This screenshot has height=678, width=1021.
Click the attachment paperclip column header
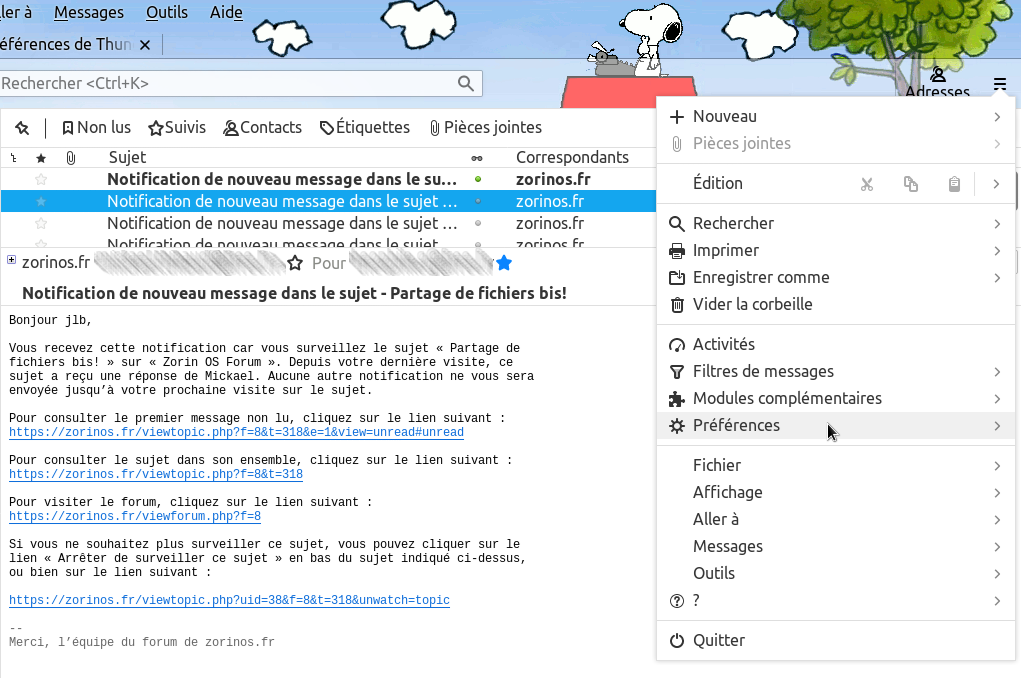point(70,158)
